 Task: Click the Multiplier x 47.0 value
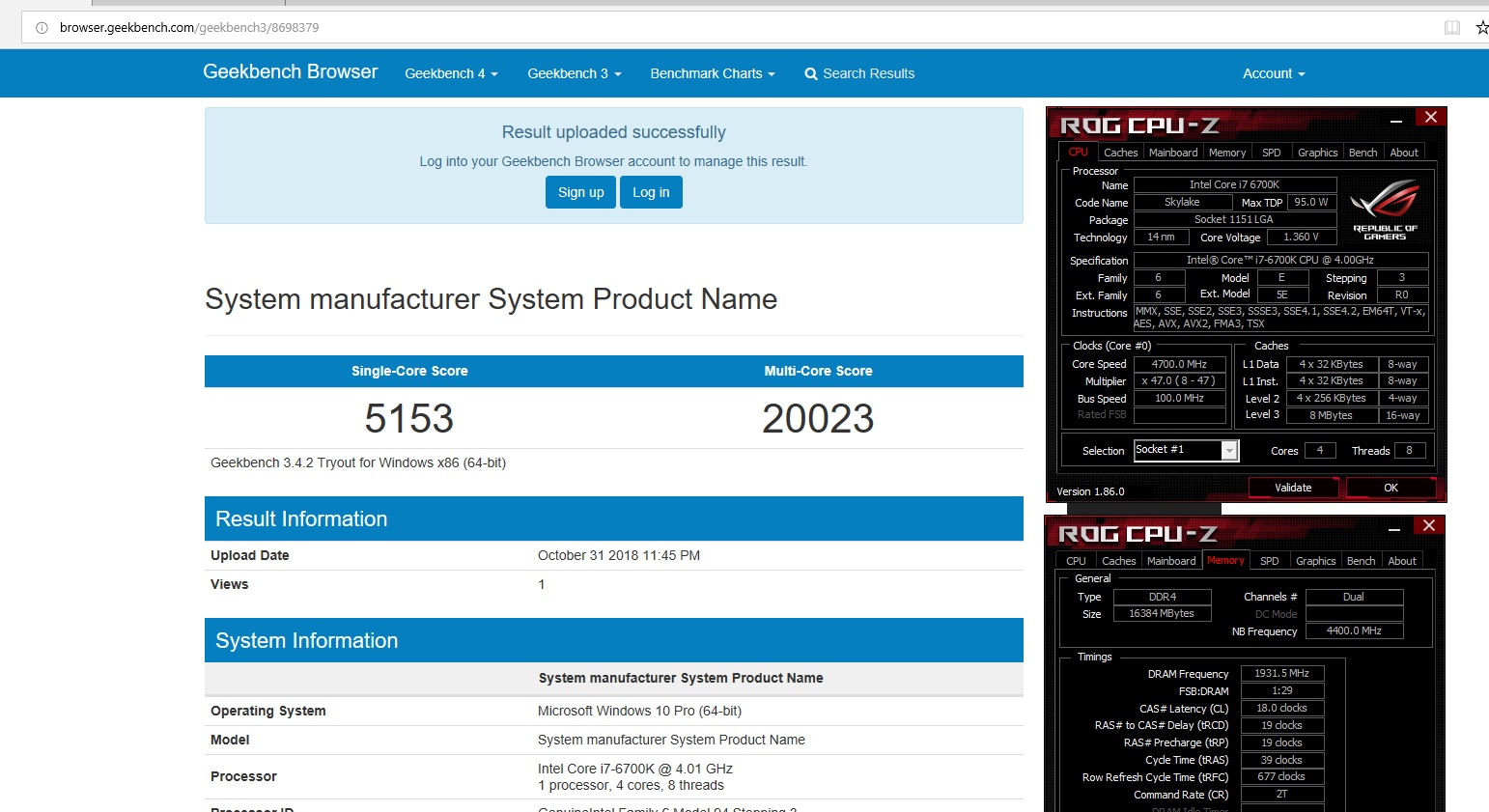click(x=1179, y=381)
